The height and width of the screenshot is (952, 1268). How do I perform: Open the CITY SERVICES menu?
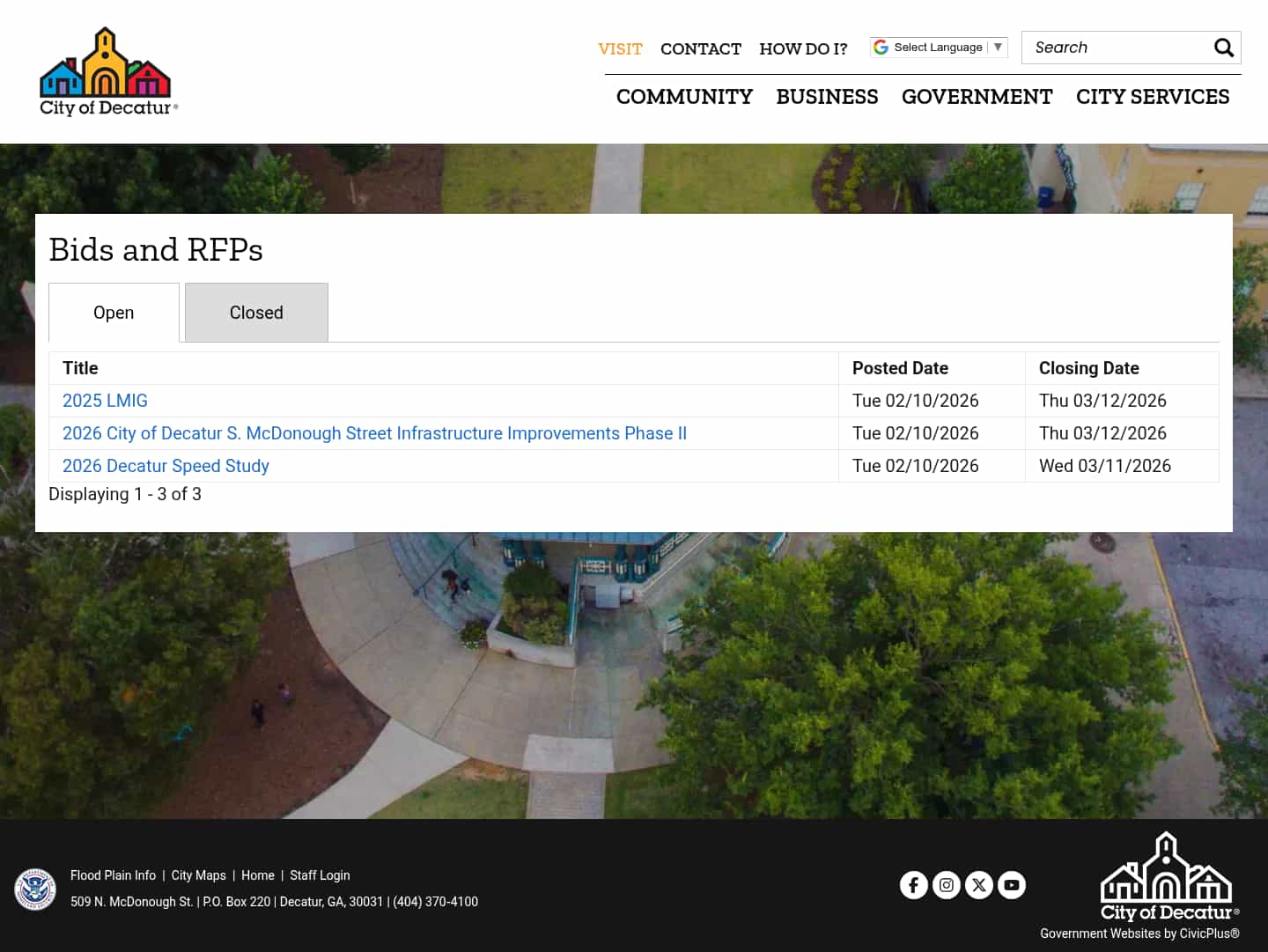1153,97
